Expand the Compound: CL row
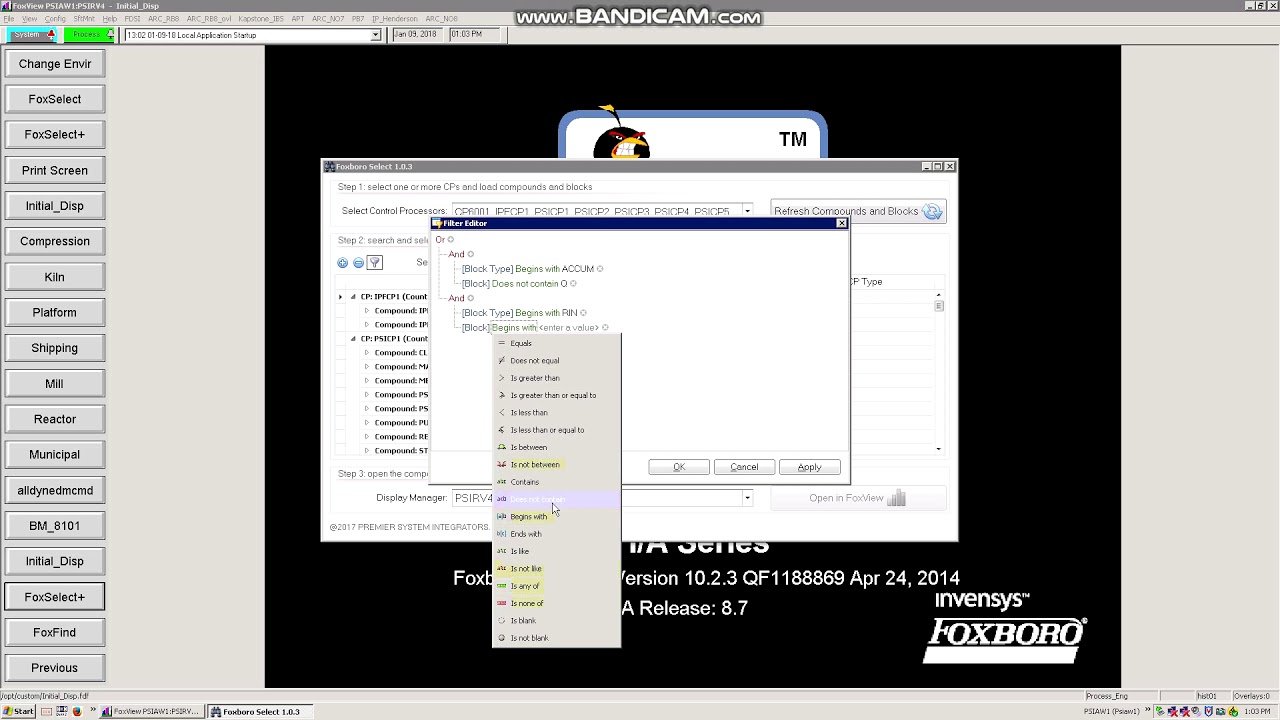 (x=367, y=353)
